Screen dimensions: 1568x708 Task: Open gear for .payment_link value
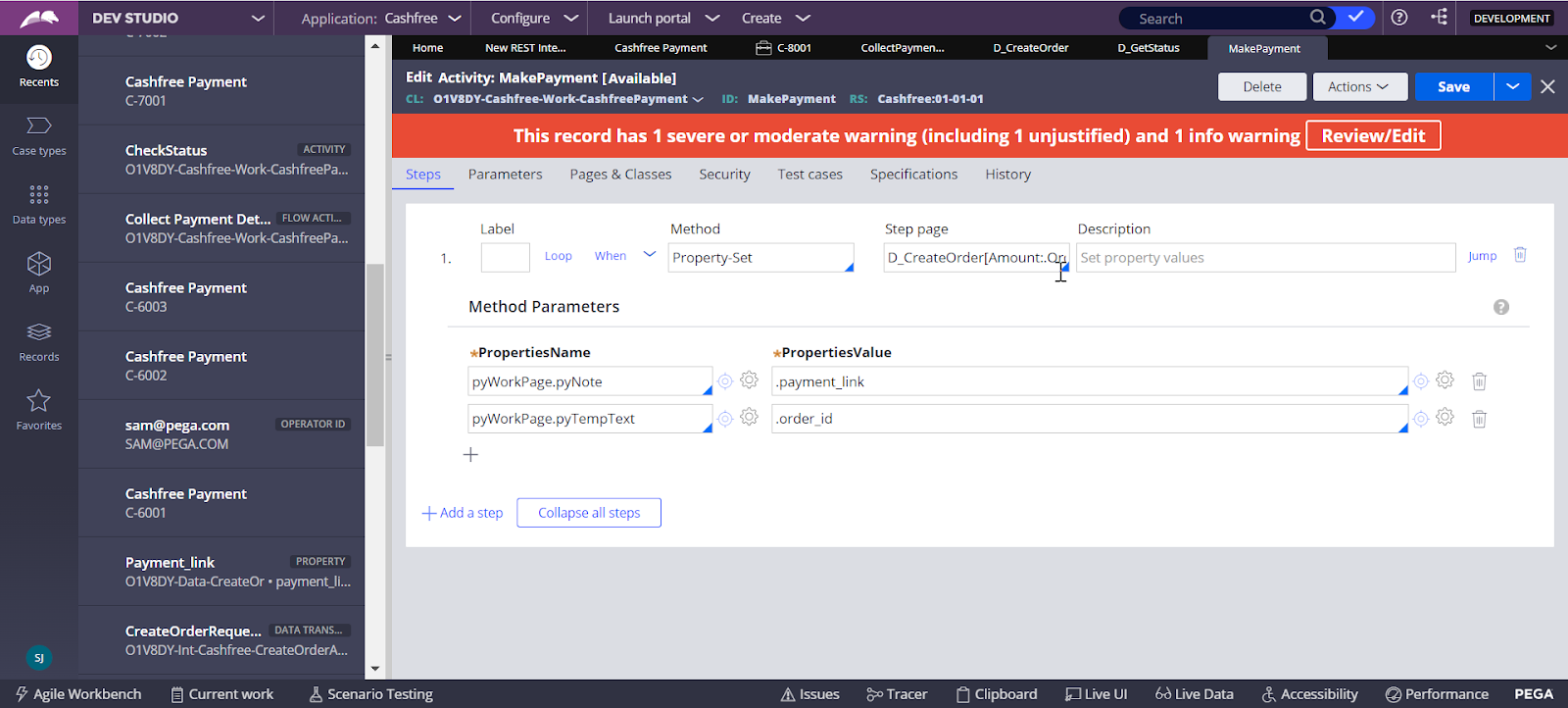(1445, 380)
